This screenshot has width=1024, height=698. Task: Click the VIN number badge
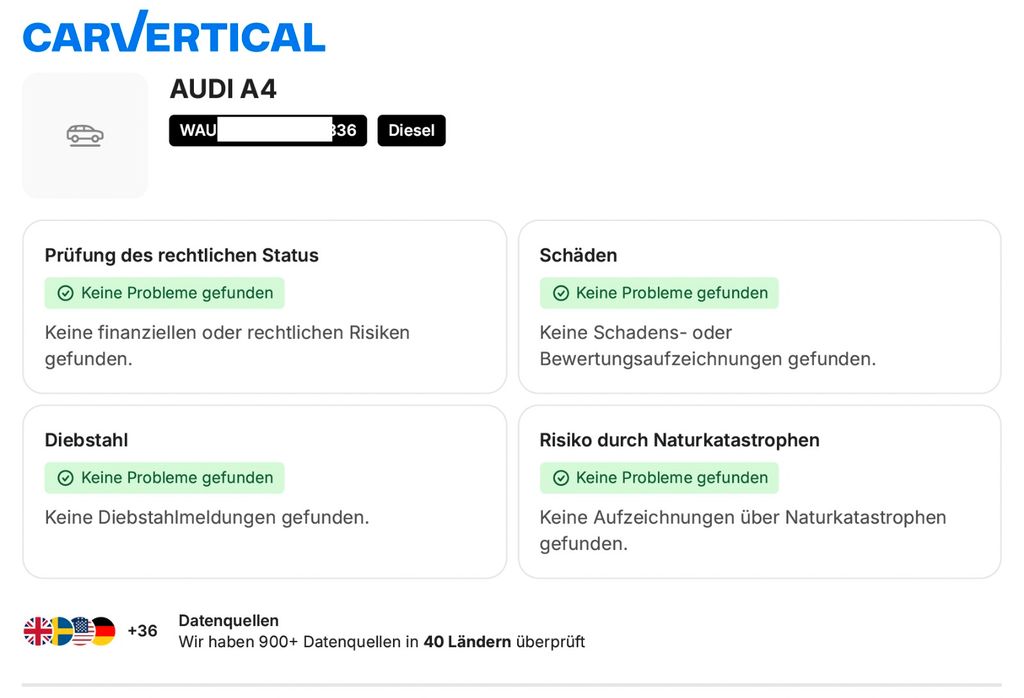click(268, 131)
